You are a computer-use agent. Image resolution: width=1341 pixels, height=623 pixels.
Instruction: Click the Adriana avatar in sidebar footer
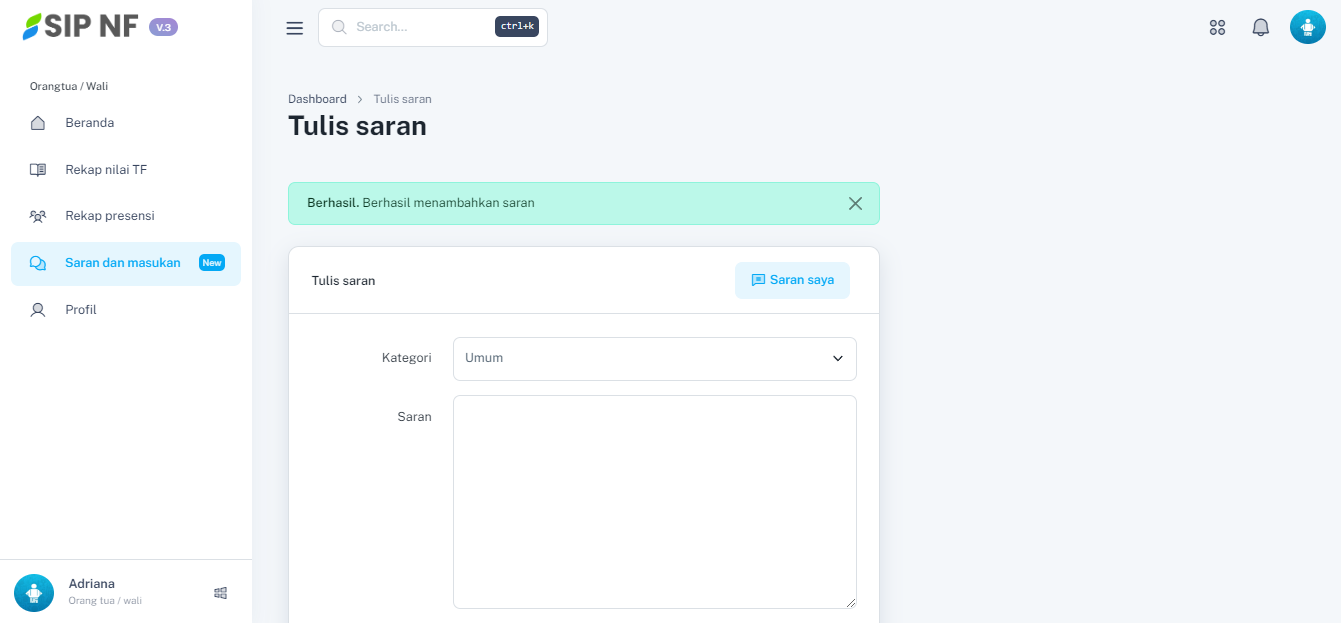point(34,592)
